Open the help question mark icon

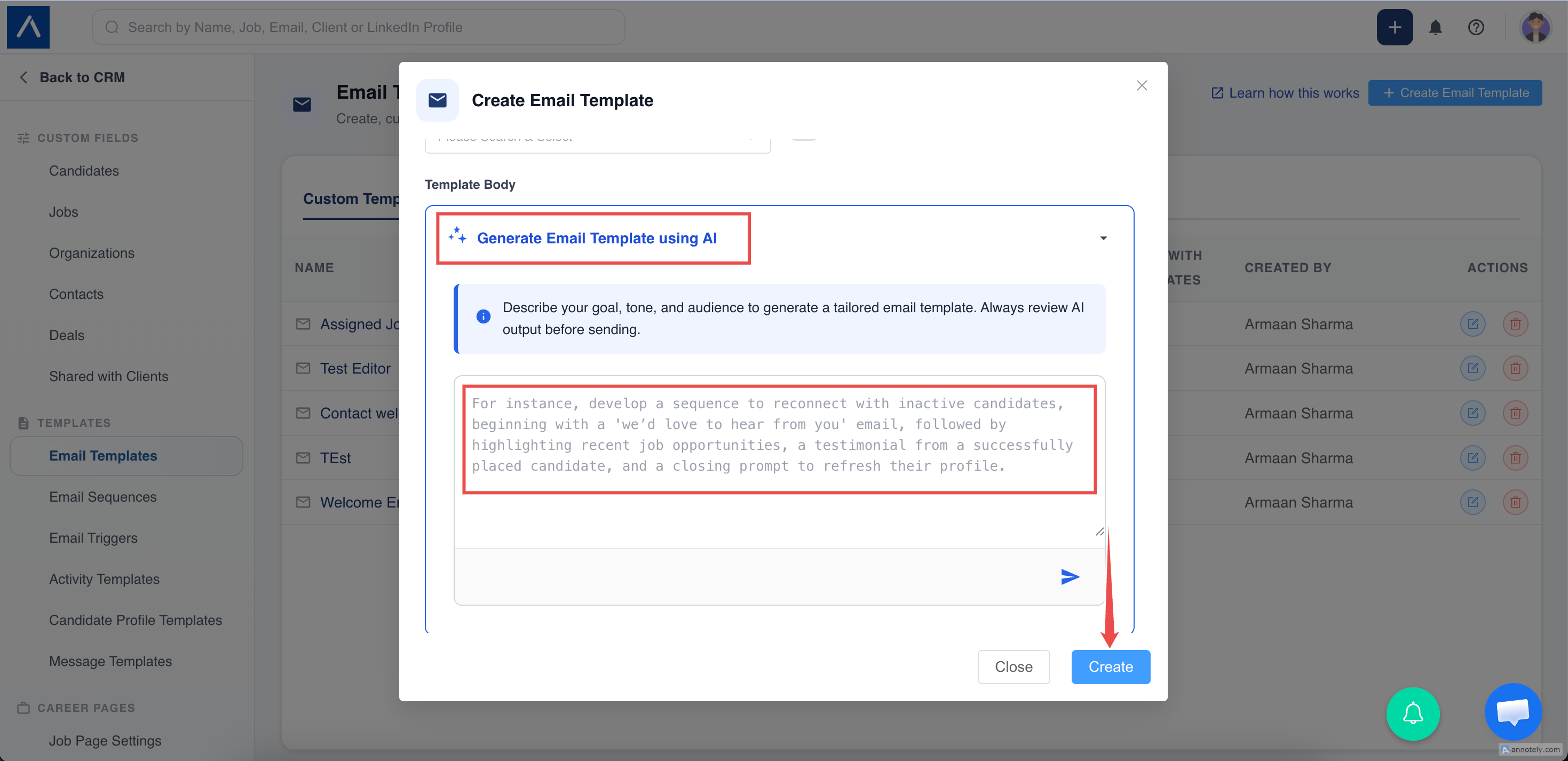tap(1476, 27)
